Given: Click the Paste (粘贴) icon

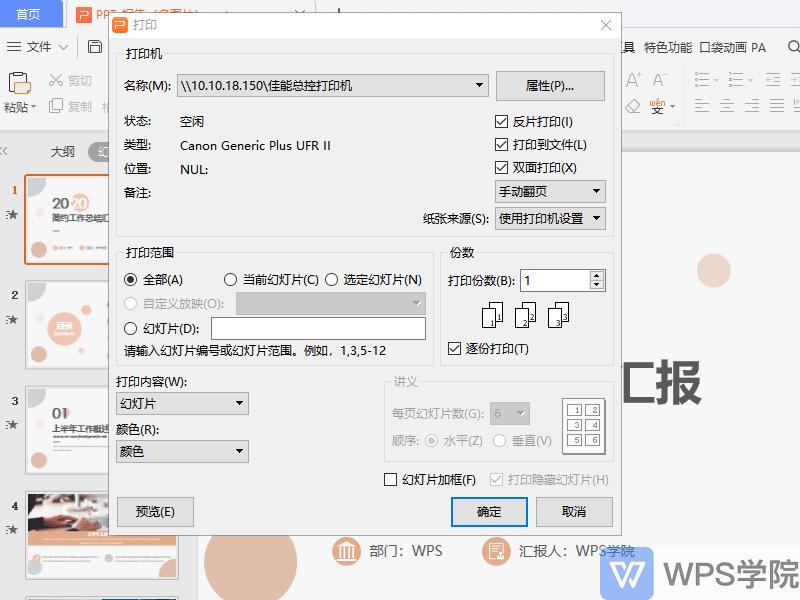Looking at the screenshot, I should coord(18,85).
